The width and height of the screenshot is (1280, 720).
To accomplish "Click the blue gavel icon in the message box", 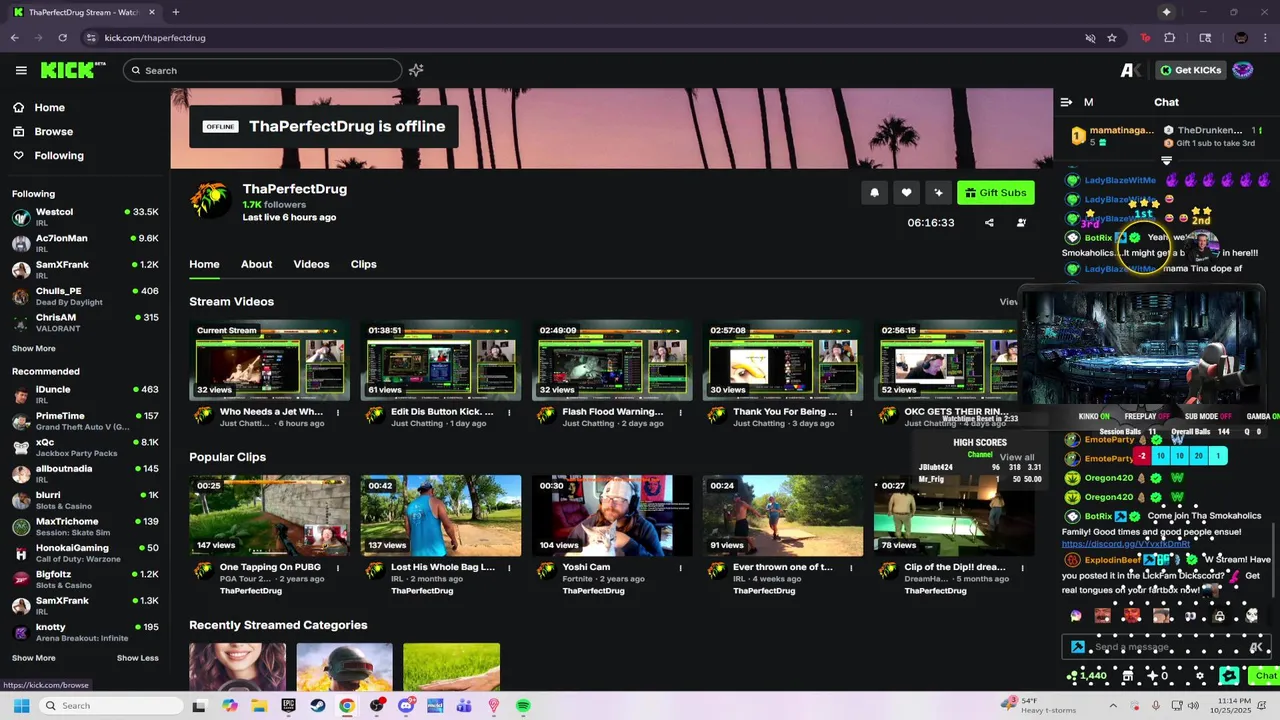I will (1077, 647).
